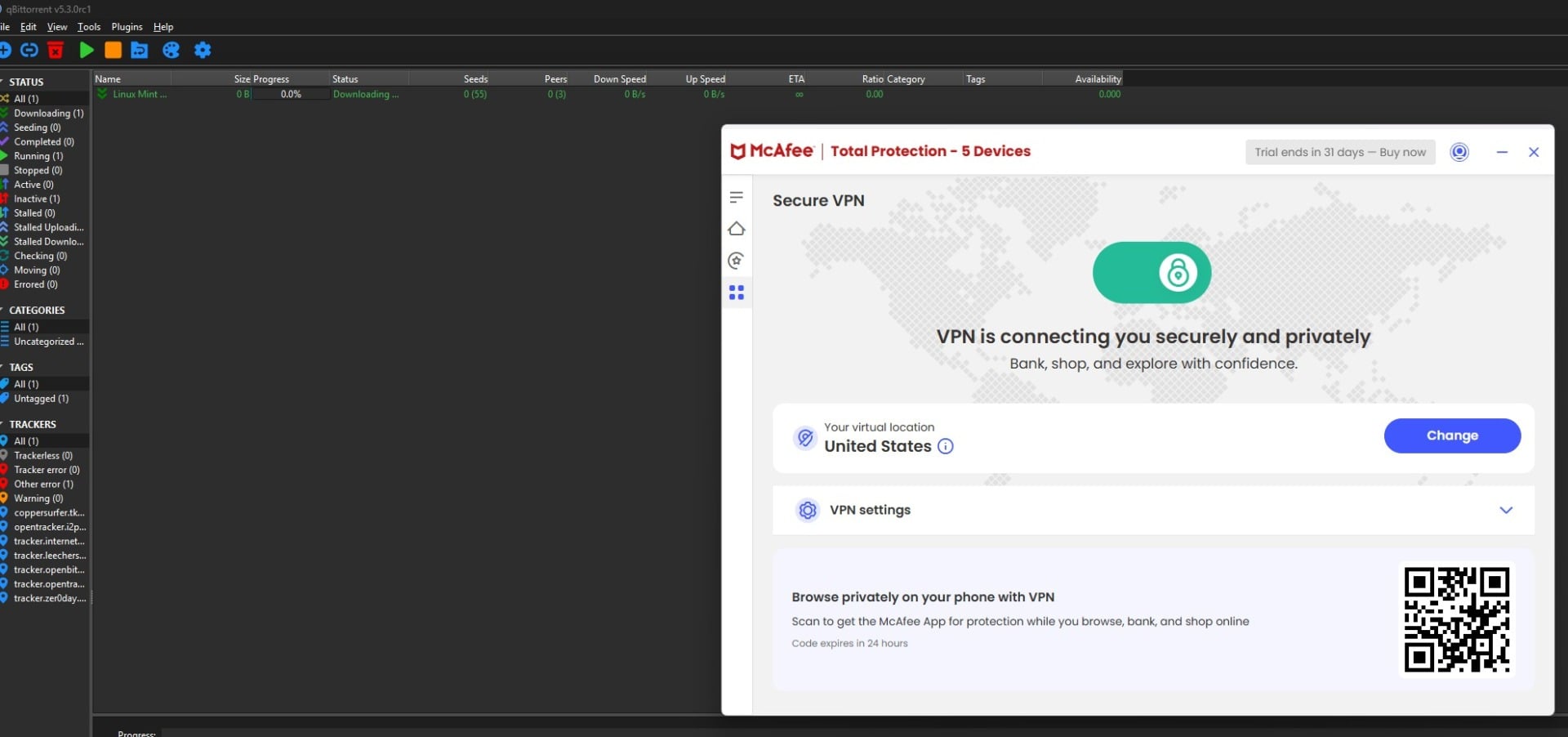Select the Linux Mint torrent row
Screen dimensions: 1568x737
pos(608,94)
